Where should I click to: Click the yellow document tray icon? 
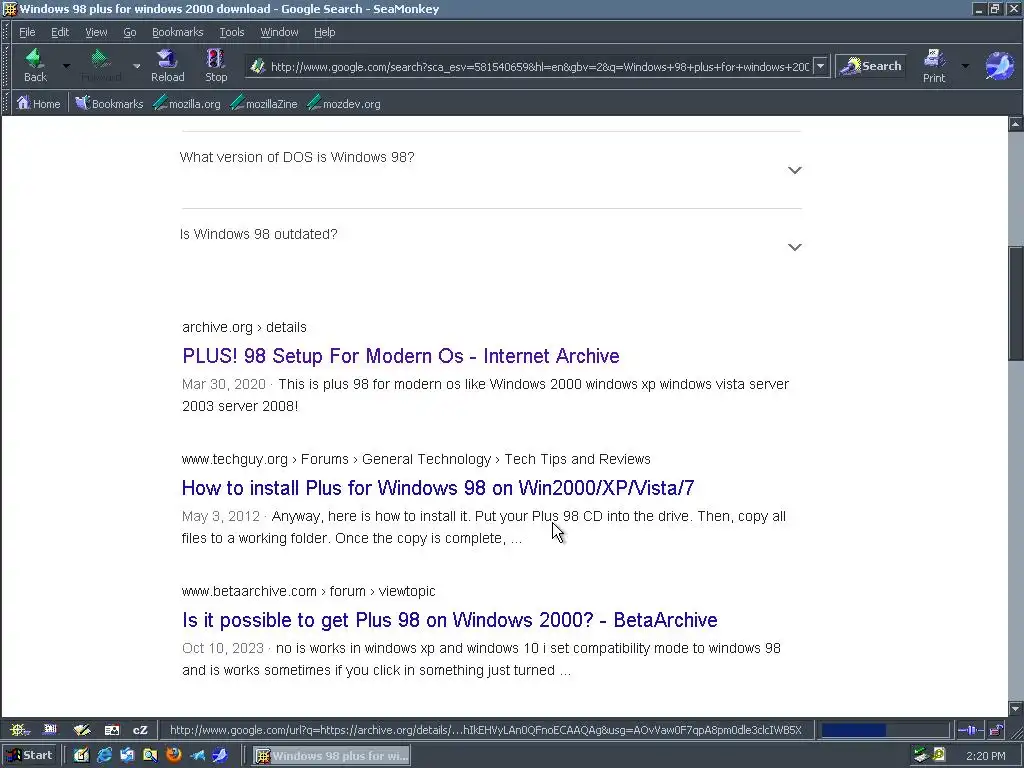(939, 756)
